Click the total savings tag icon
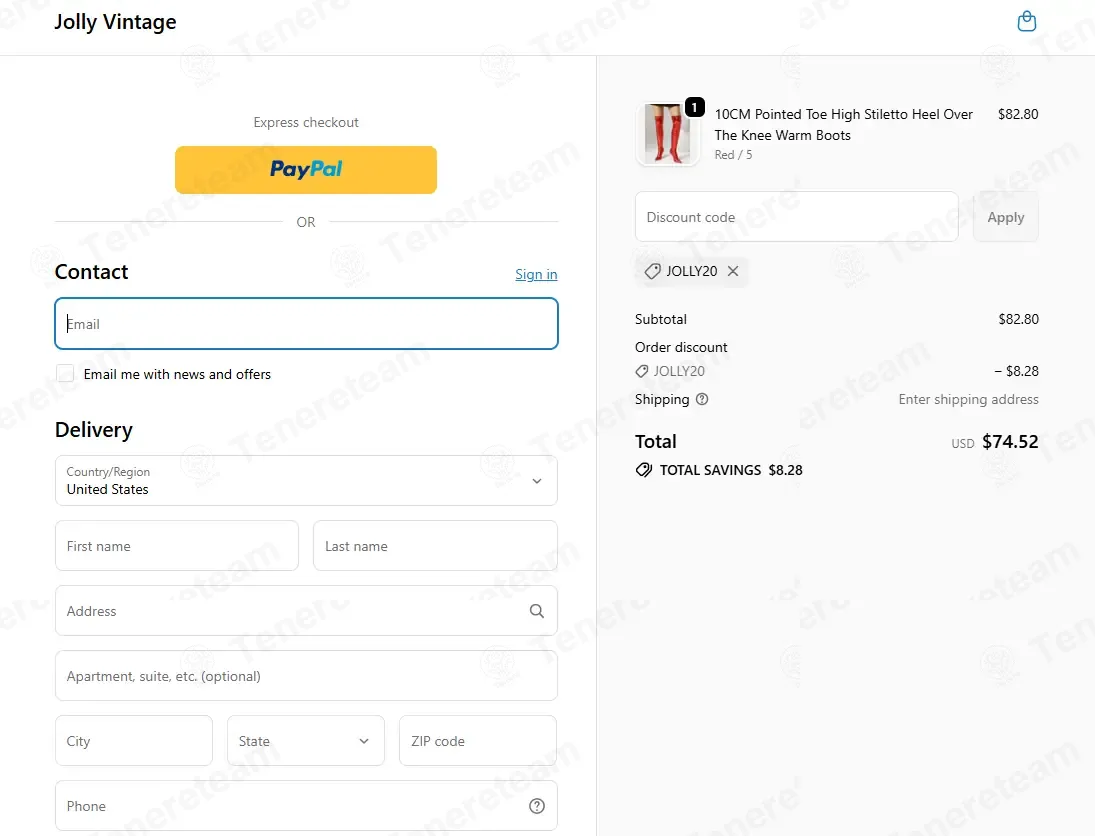The width and height of the screenshot is (1095, 836). [x=643, y=470]
